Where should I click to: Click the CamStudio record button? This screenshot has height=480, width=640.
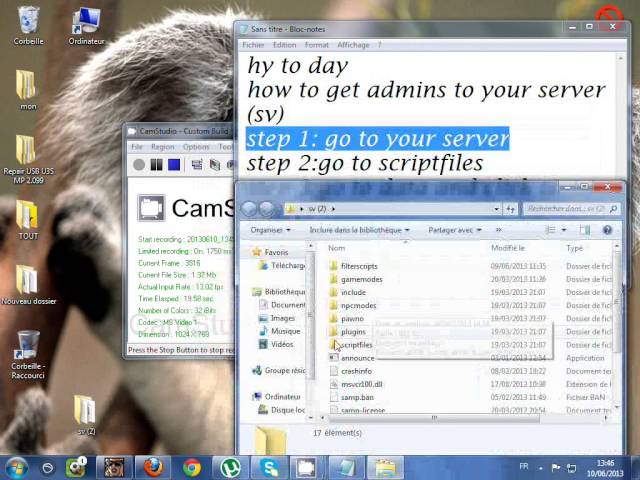[139, 165]
